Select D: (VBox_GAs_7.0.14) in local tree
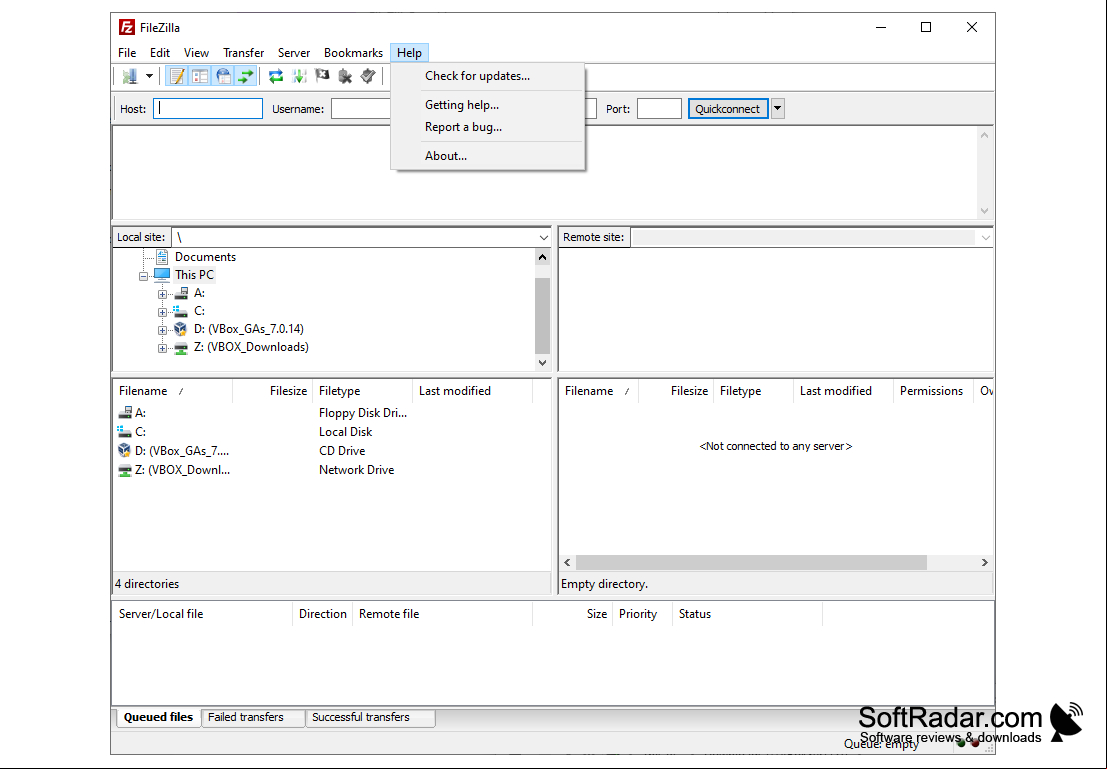 point(249,329)
